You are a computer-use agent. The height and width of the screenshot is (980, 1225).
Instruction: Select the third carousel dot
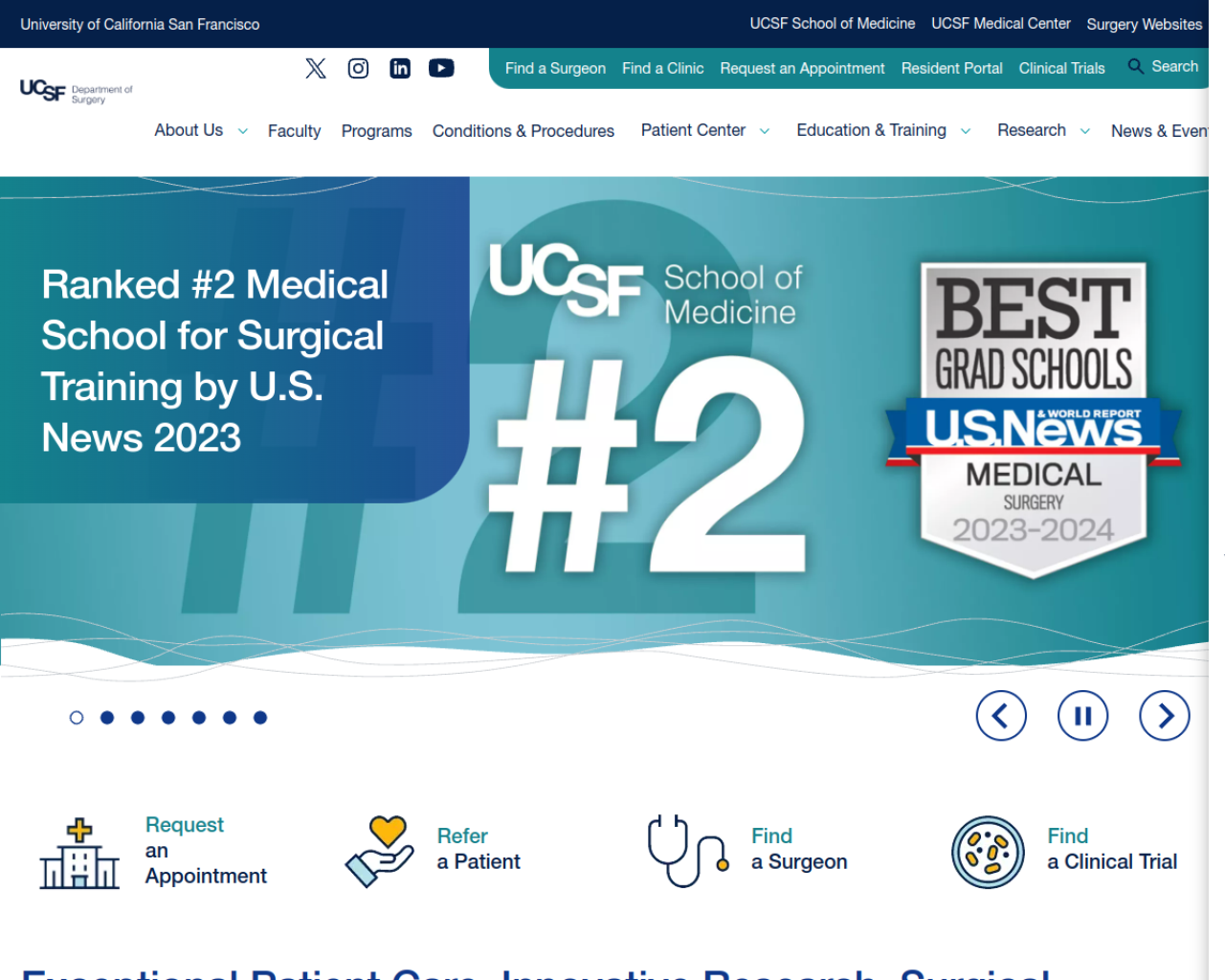[x=138, y=718]
